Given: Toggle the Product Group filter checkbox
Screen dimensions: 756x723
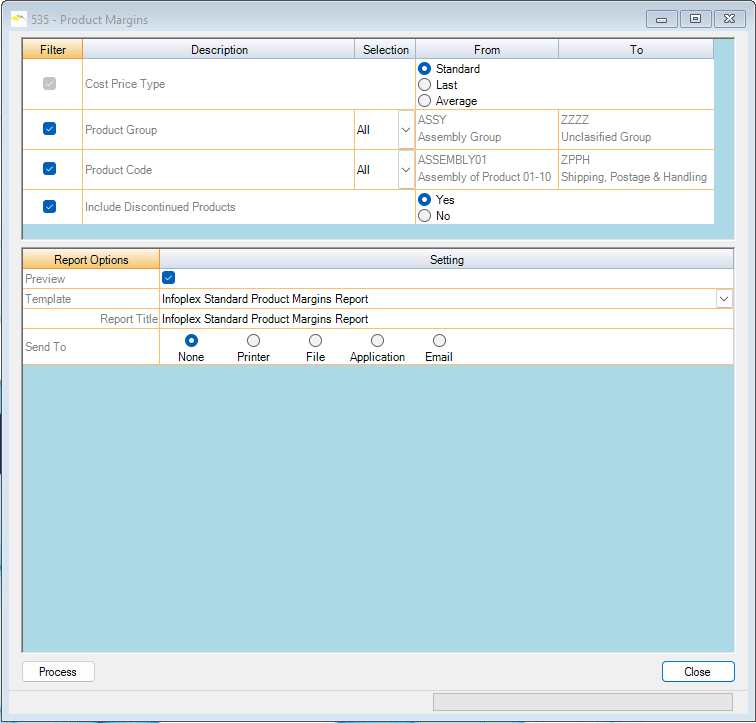Looking at the screenshot, I should [49, 129].
